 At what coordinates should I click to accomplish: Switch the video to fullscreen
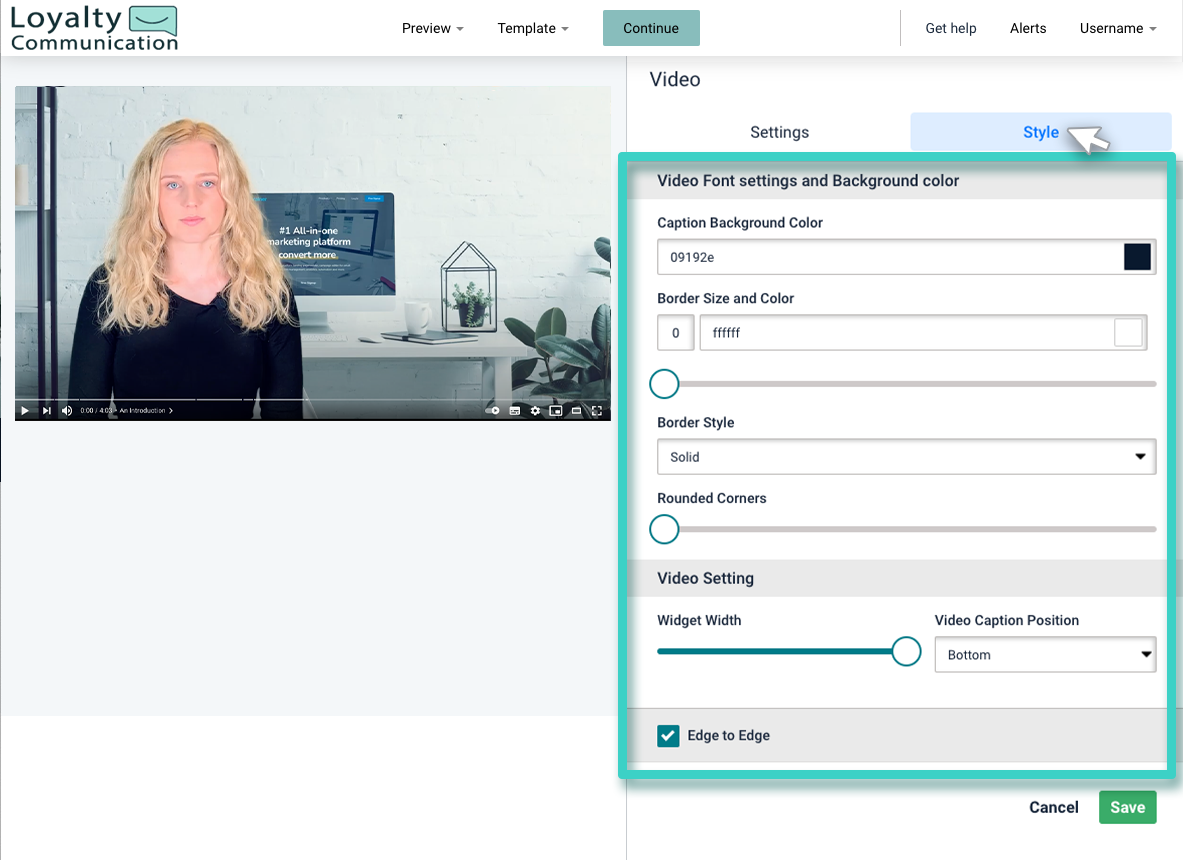(597, 410)
